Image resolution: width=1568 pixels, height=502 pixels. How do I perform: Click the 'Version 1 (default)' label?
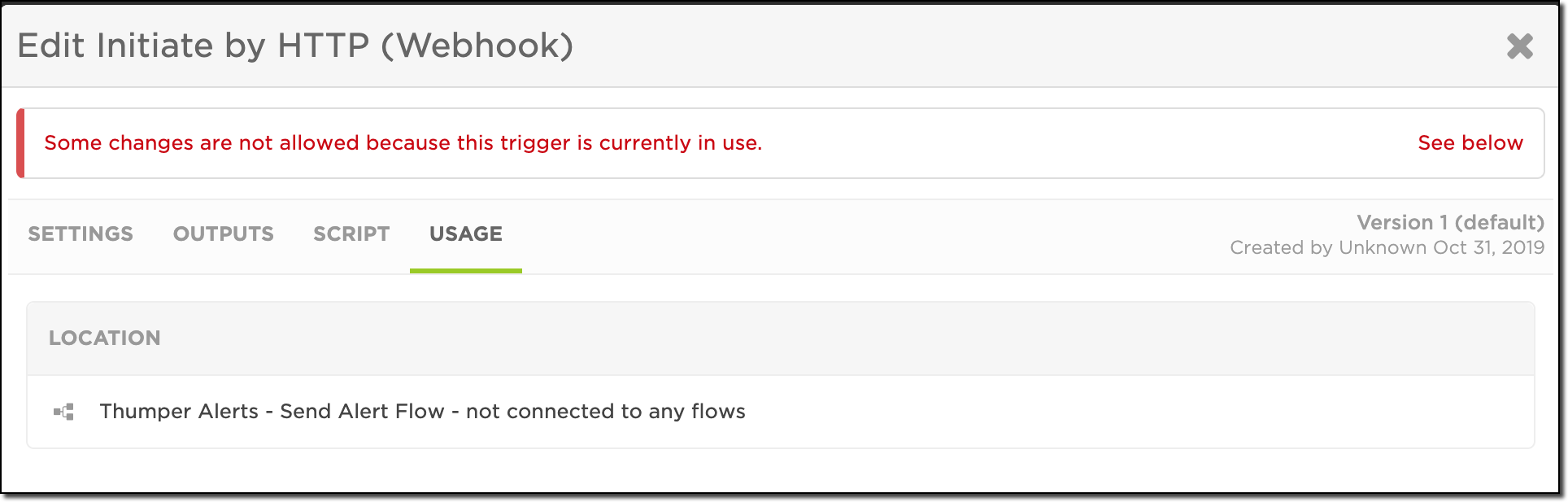tap(1449, 223)
